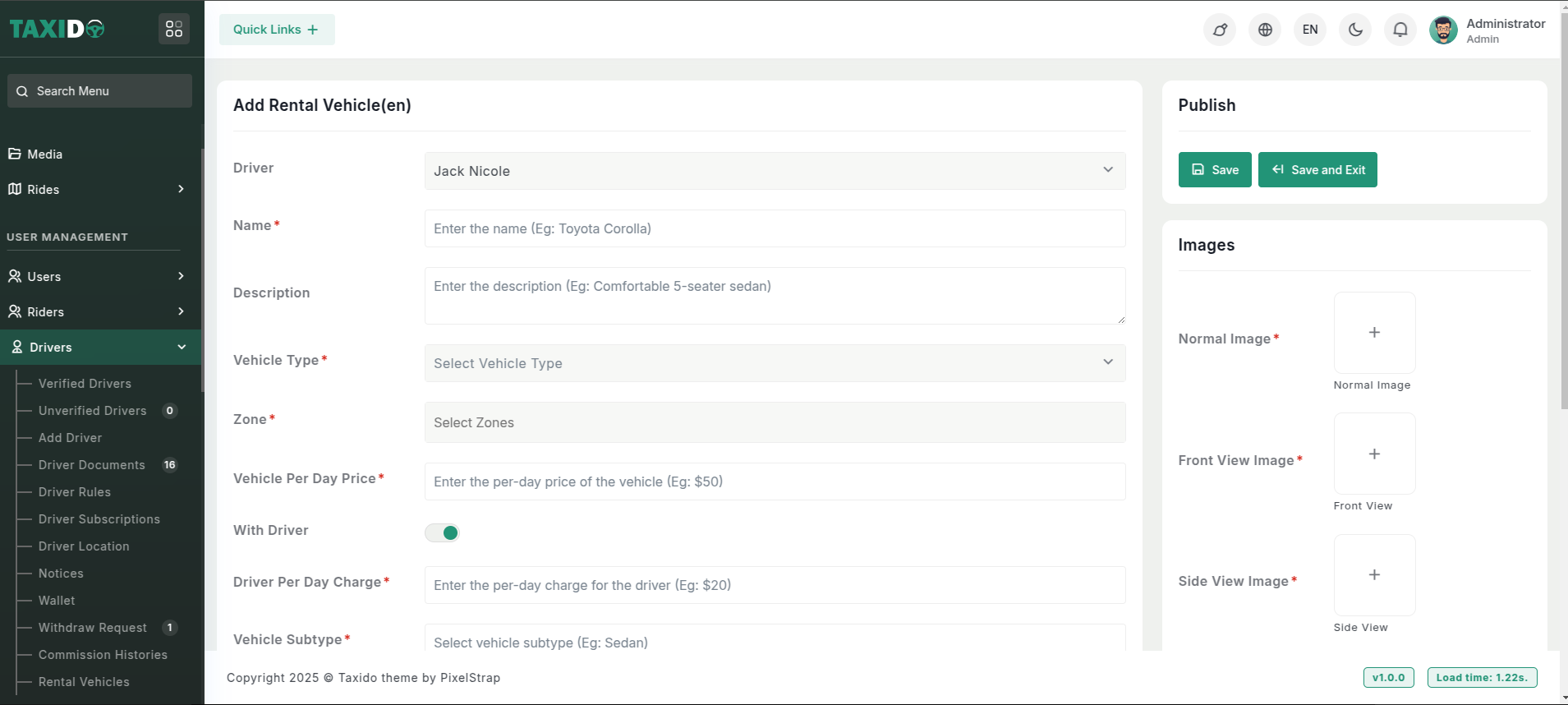1568x705 pixels.
Task: Upload Front View image plus box
Action: click(x=1374, y=454)
